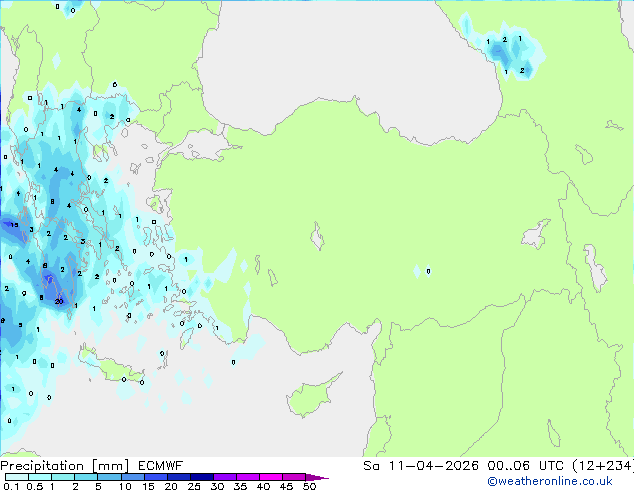Click the legend label '35'
Screen dimensions: 634x490
click(x=240, y=486)
